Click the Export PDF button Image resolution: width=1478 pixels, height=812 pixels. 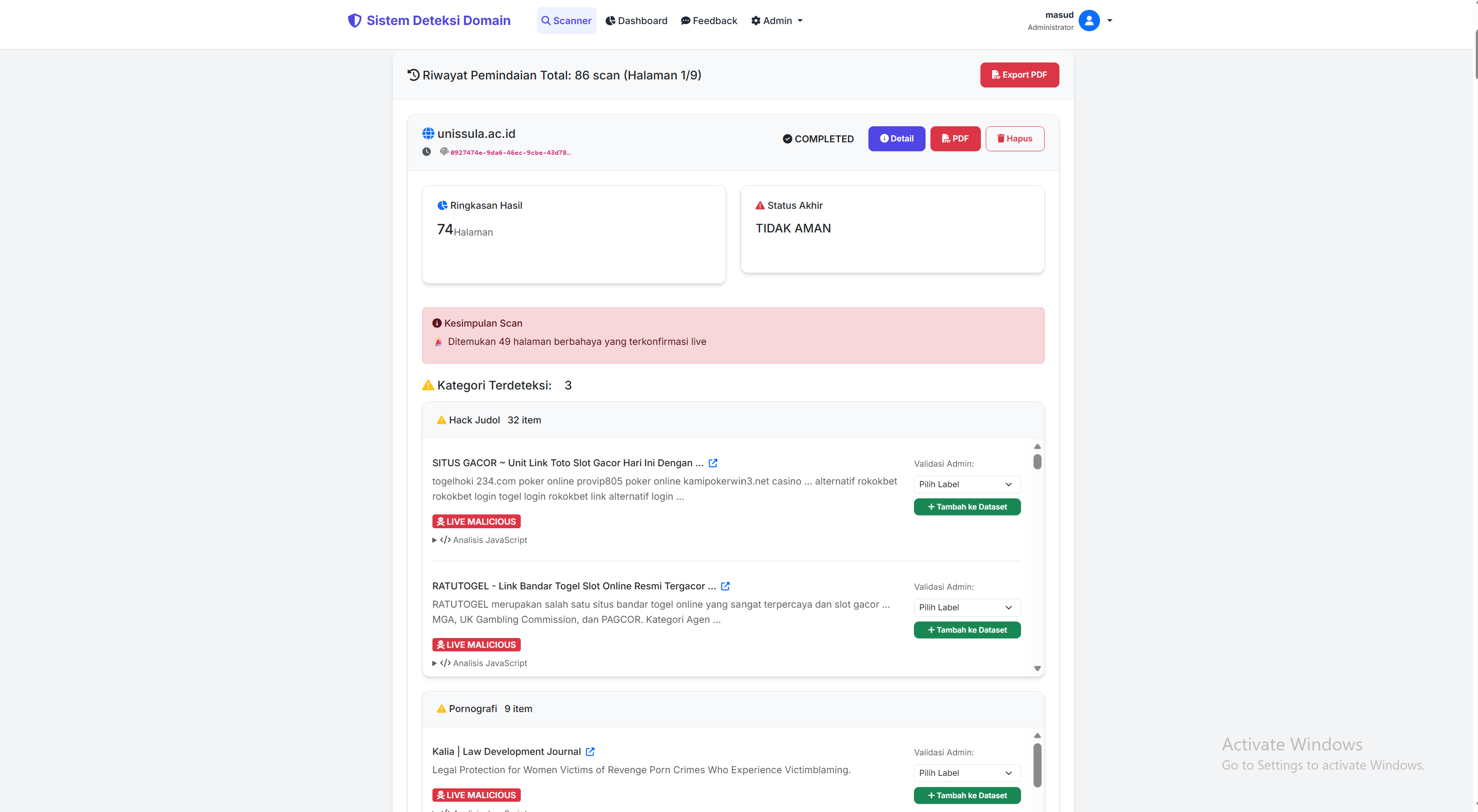click(x=1019, y=75)
